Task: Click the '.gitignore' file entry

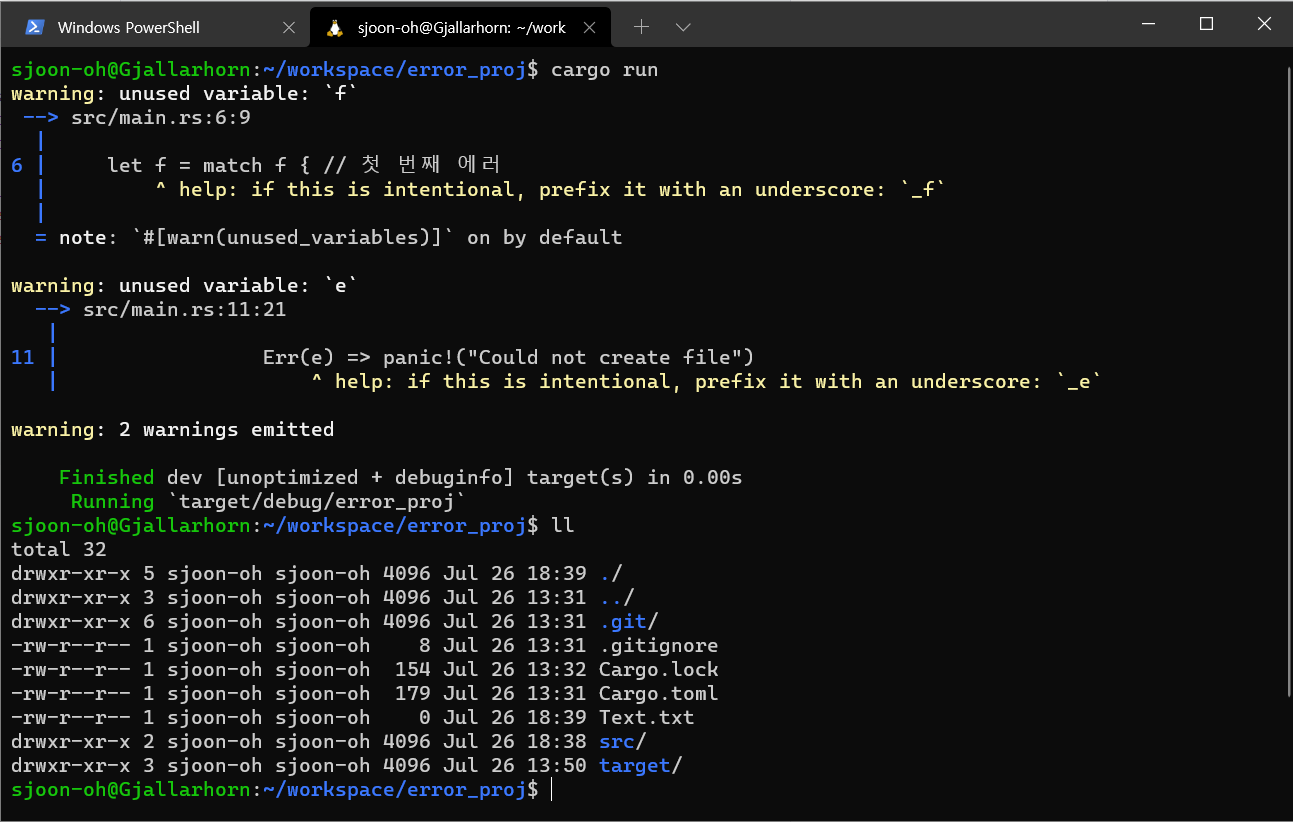Action: click(x=659, y=645)
